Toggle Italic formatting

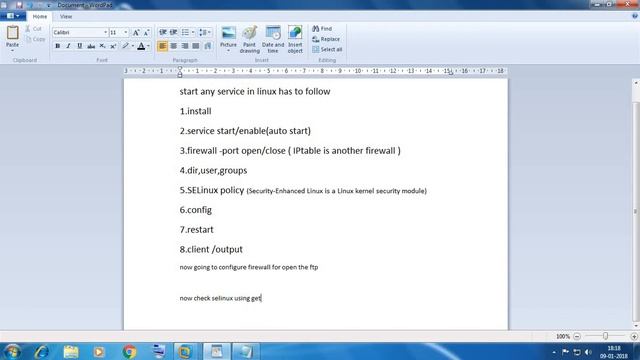[69, 46]
